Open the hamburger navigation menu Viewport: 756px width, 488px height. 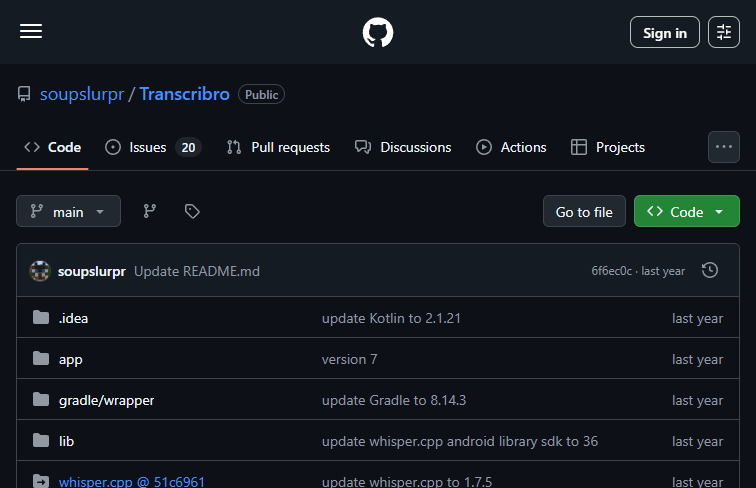[31, 31]
